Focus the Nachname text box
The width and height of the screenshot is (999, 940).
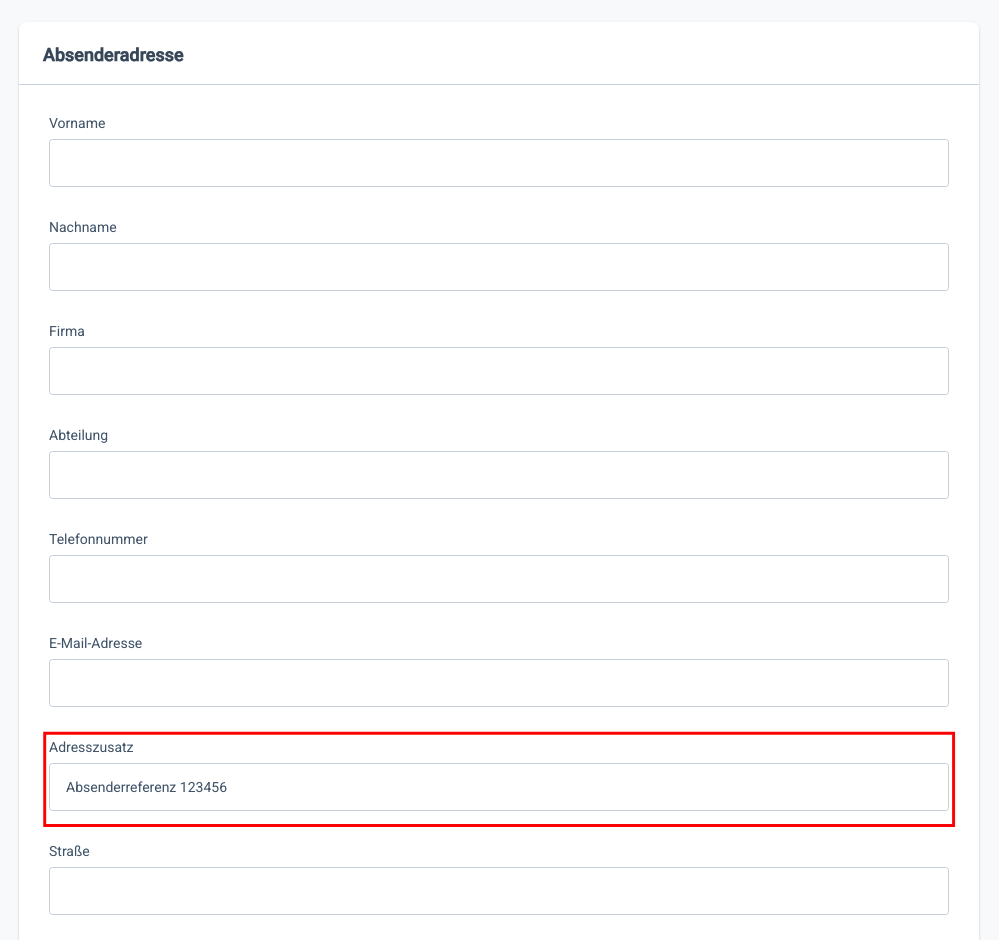(x=498, y=267)
